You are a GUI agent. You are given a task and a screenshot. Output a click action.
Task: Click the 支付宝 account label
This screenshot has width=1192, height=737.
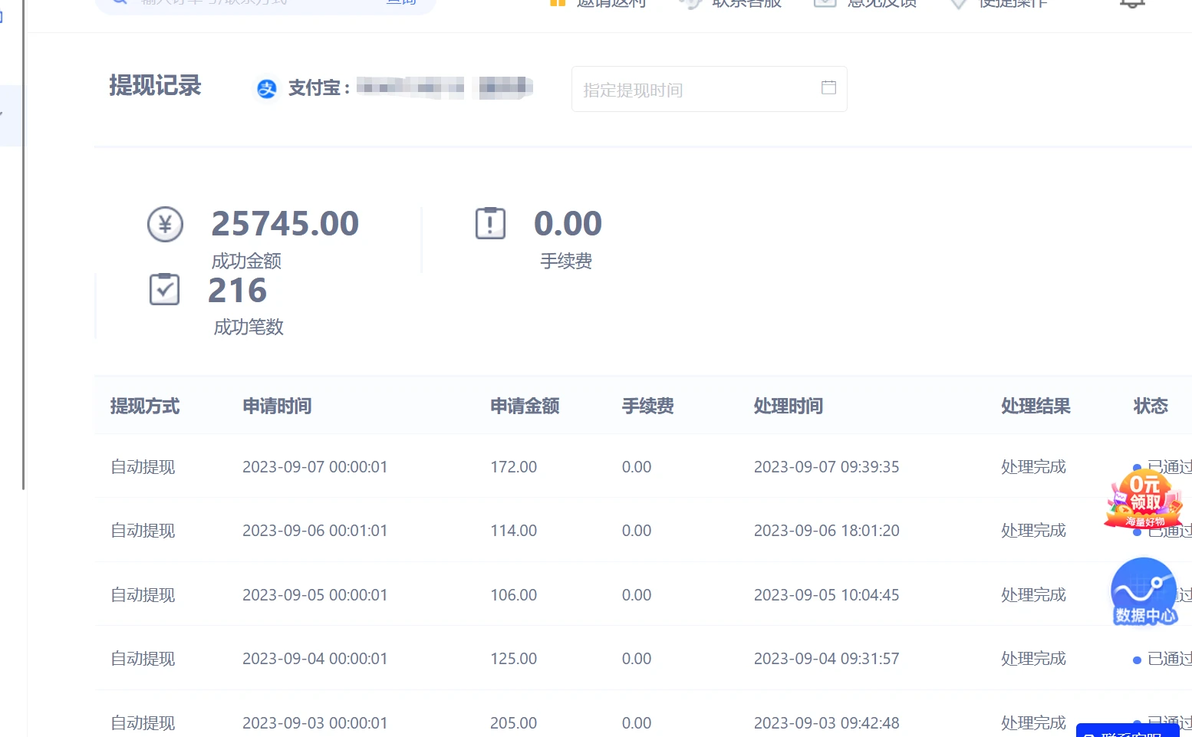(x=319, y=88)
